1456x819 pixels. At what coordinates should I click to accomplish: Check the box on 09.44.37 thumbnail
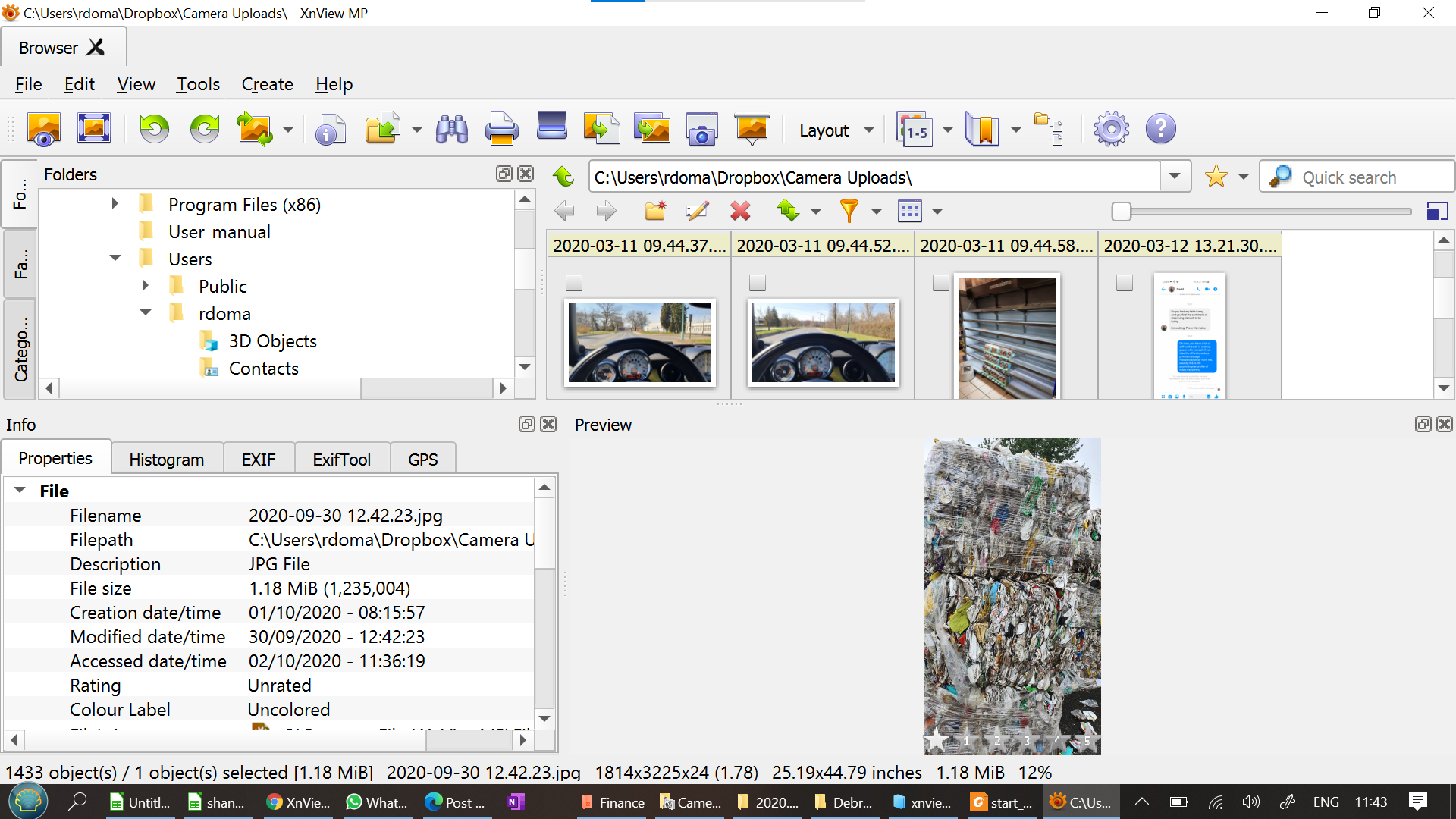click(574, 283)
